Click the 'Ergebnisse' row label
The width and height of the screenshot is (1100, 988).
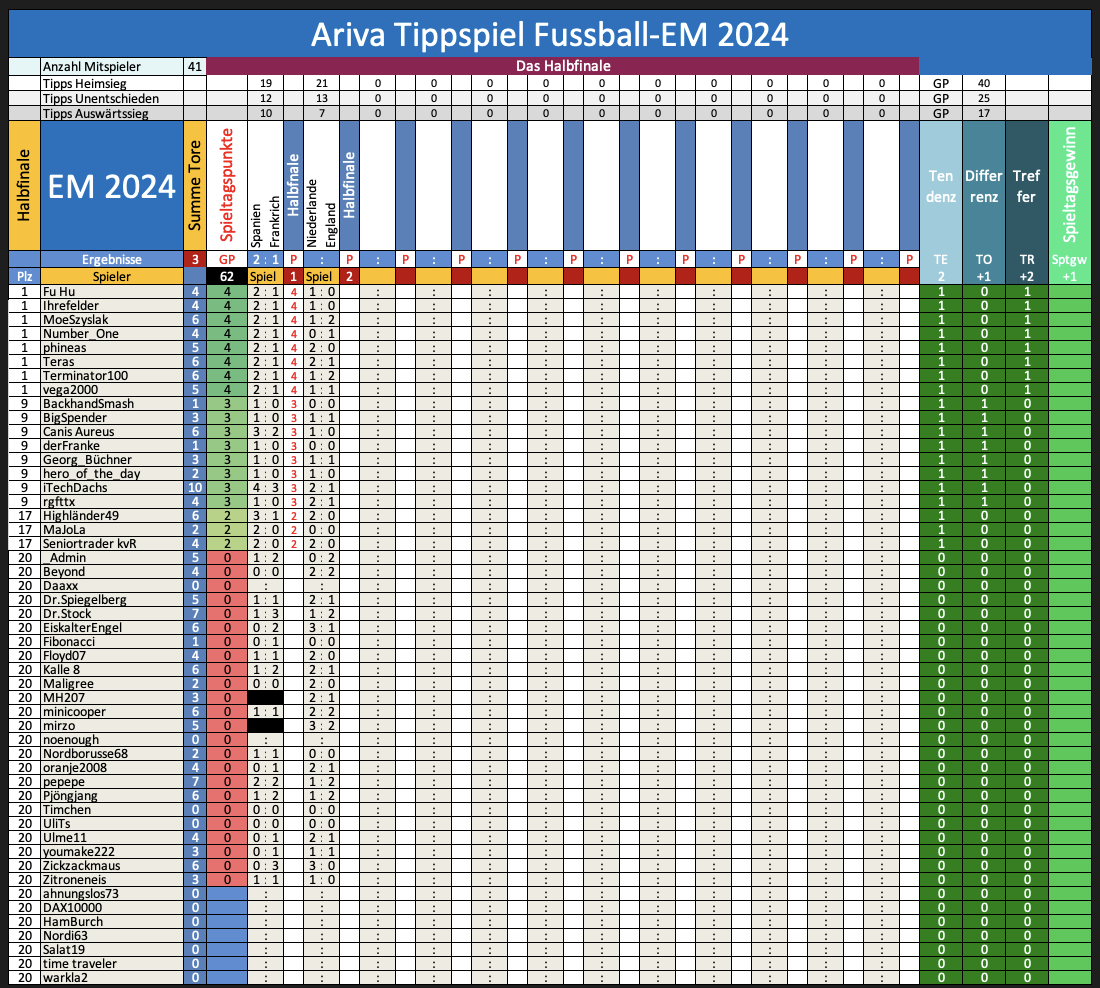coord(111,259)
